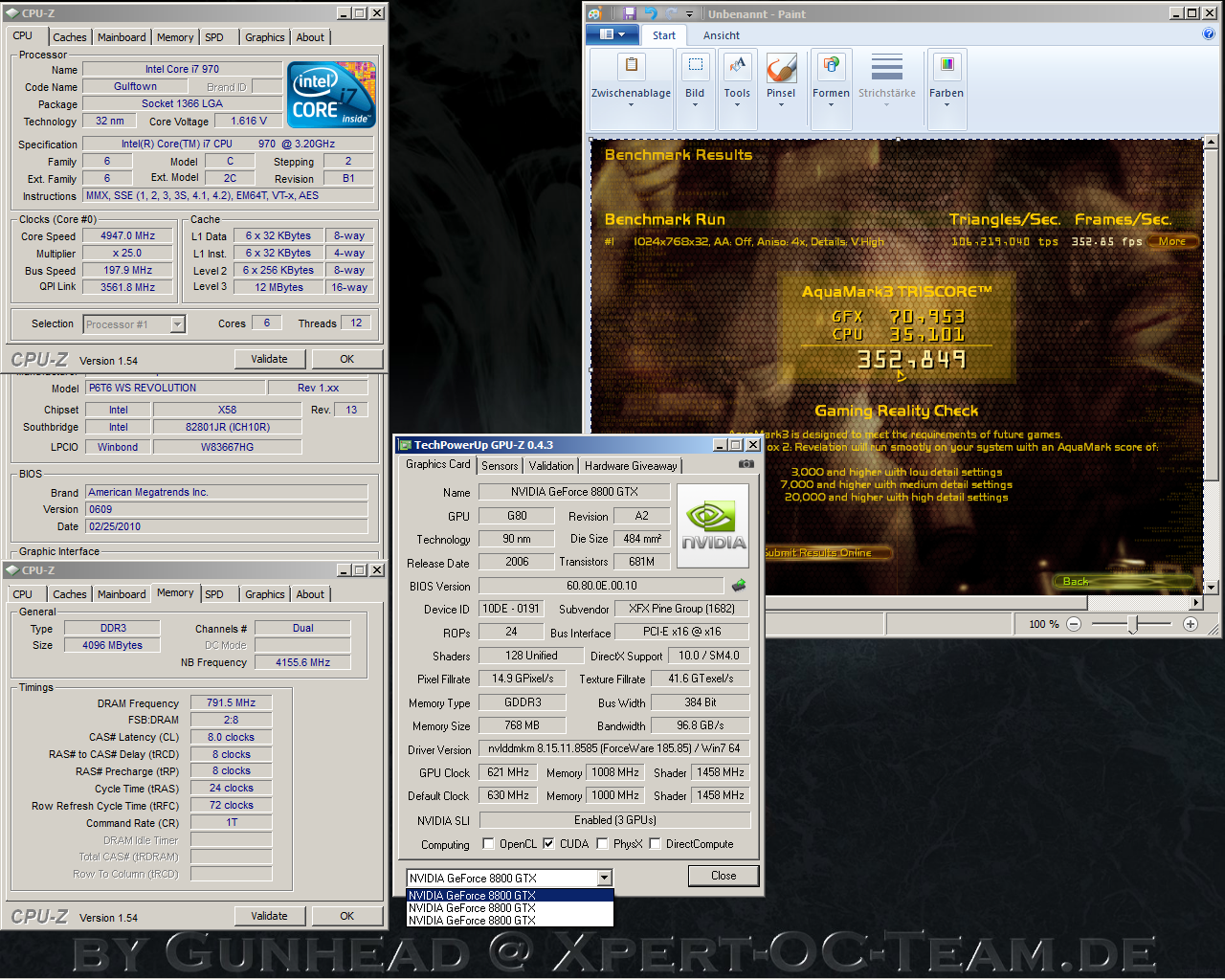Click the '791.5 MHz' DRAM Frequency value
Image resolution: width=1225 pixels, height=980 pixels.
click(232, 702)
